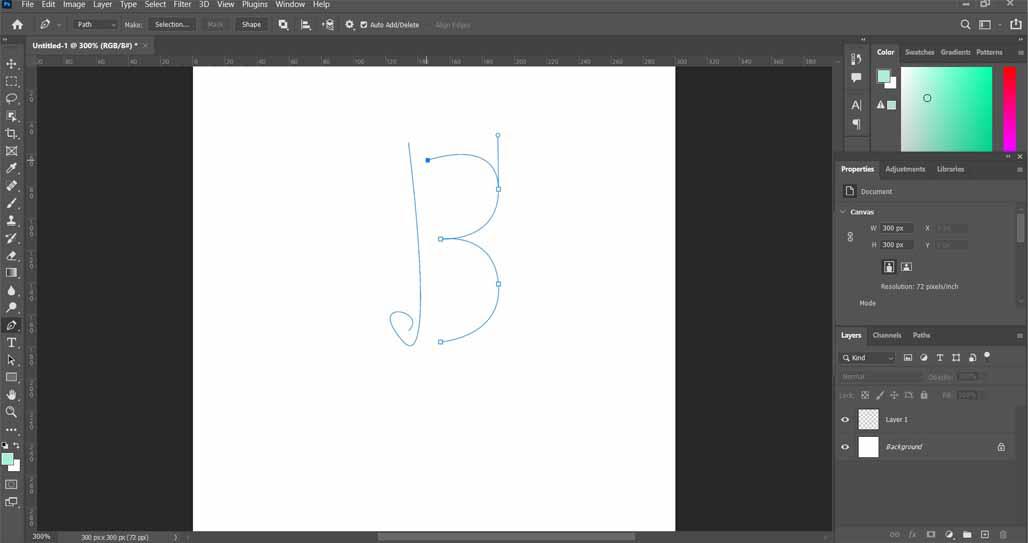Select the Eraser tool
The height and width of the screenshot is (543, 1028).
point(11,256)
